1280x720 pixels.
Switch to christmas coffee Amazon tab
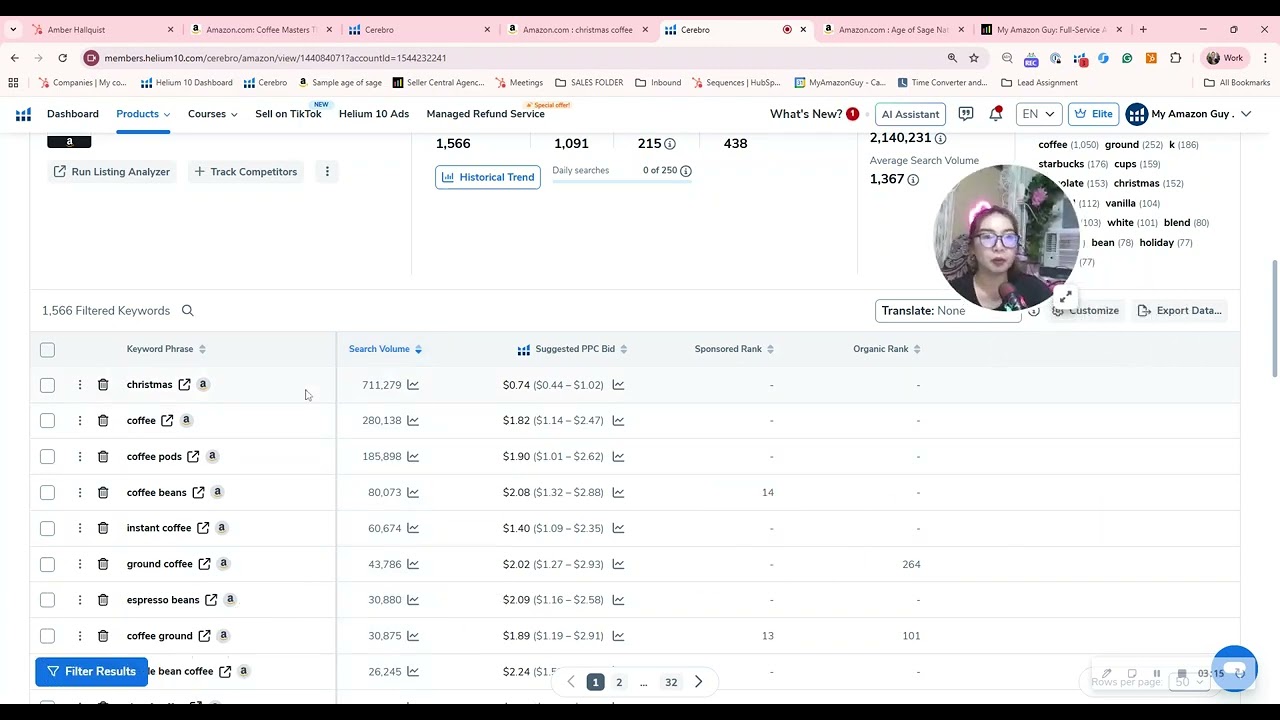pyautogui.click(x=577, y=30)
